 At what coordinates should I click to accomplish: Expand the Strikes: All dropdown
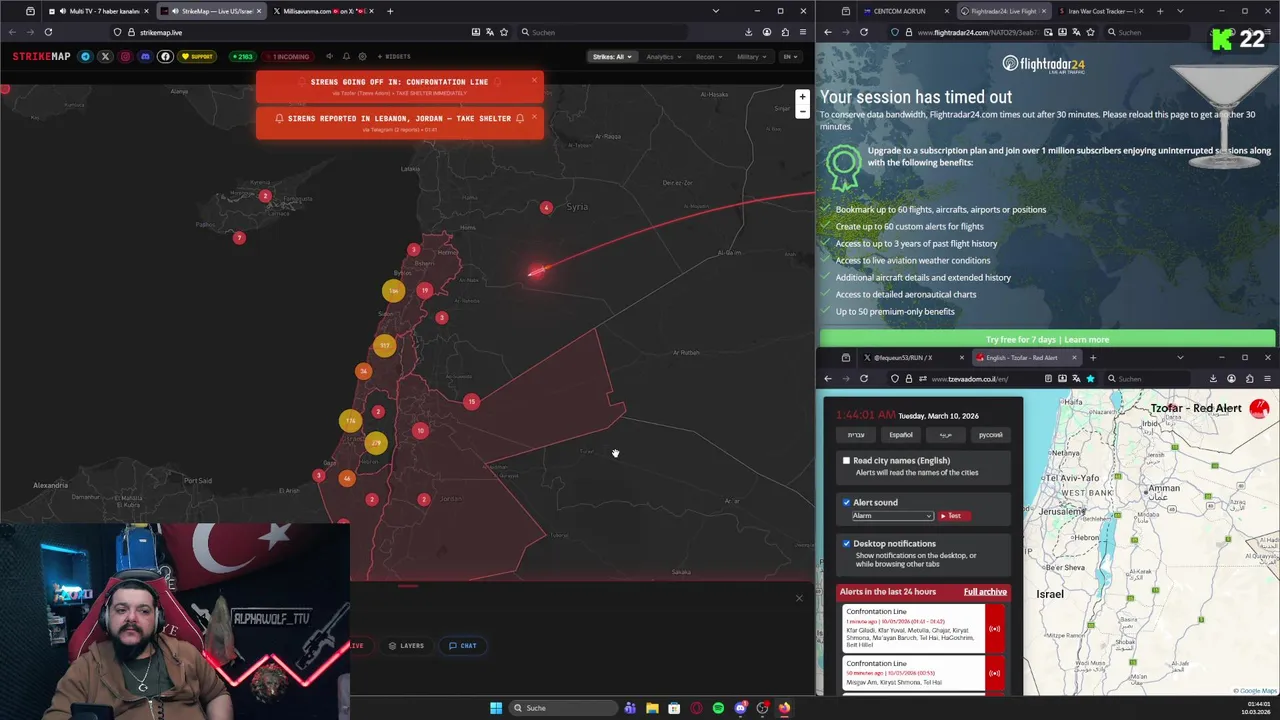tap(612, 56)
